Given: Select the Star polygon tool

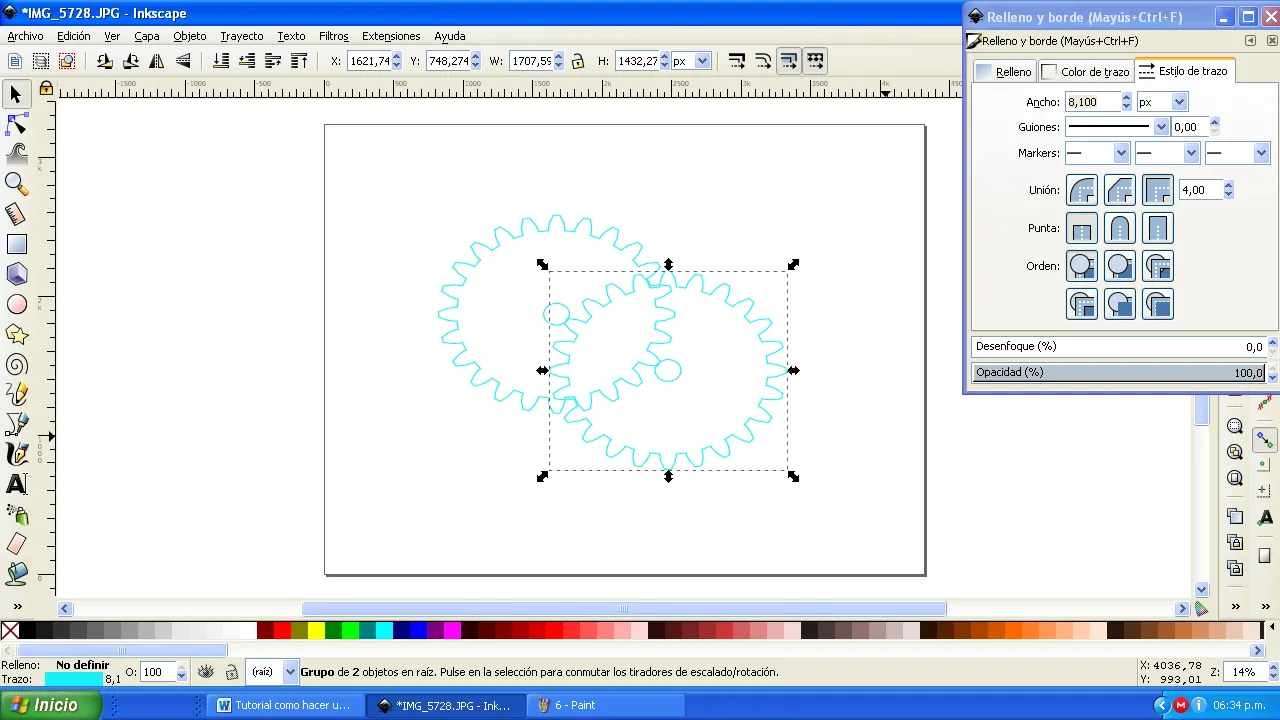Looking at the screenshot, I should [x=16, y=334].
